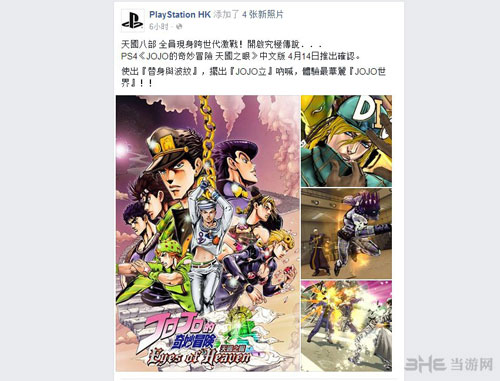Open the corridor fight screenshot thumbnail
Image resolution: width=500 pixels, height=381 pixels.
pos(346,233)
